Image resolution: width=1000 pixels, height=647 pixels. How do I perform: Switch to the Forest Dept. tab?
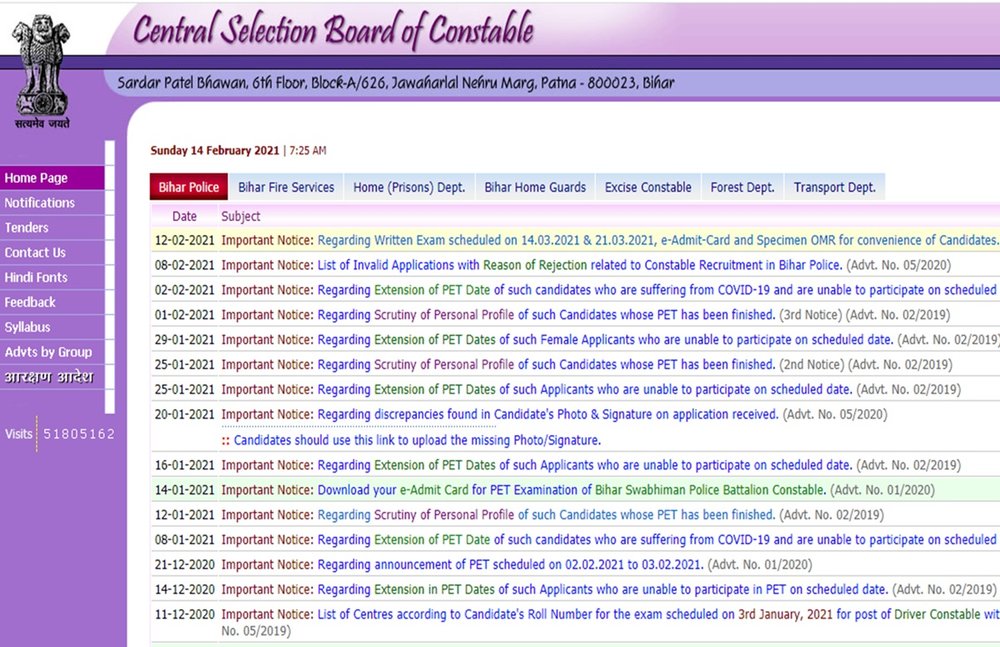(742, 187)
